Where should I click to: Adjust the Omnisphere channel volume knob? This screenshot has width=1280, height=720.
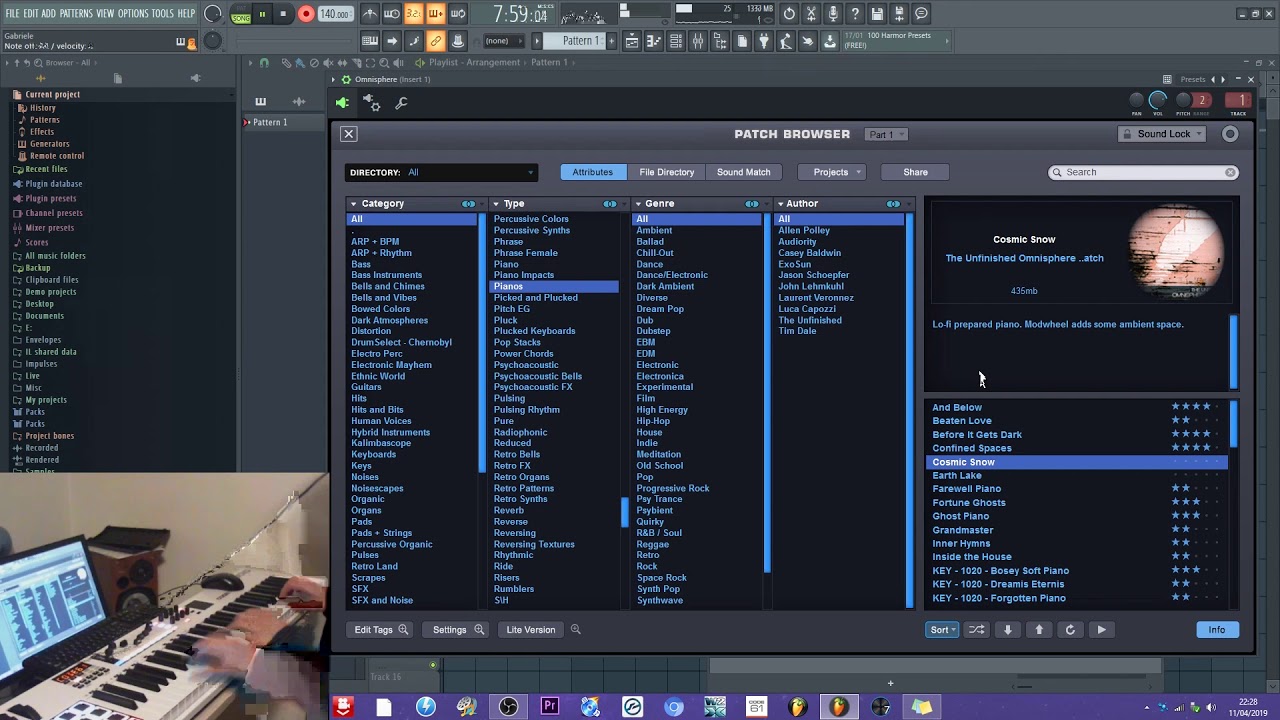[1158, 100]
